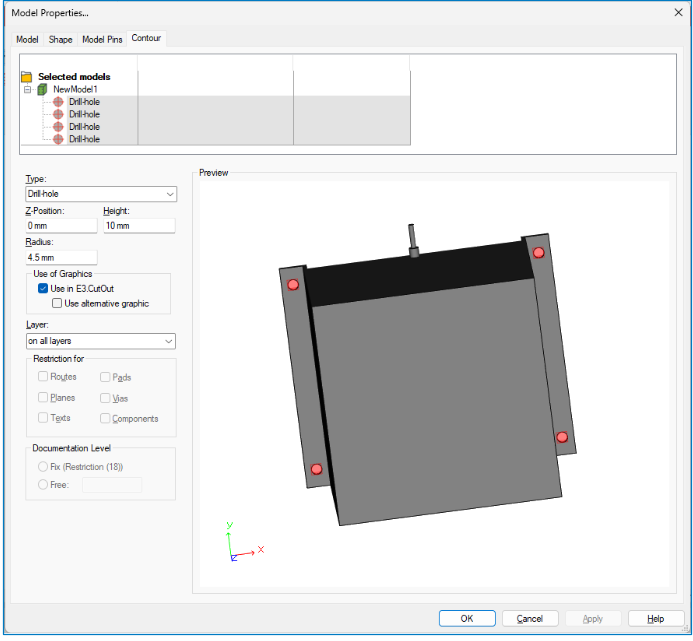Click the fourth Drill-hole icon in the tree

pos(58,139)
